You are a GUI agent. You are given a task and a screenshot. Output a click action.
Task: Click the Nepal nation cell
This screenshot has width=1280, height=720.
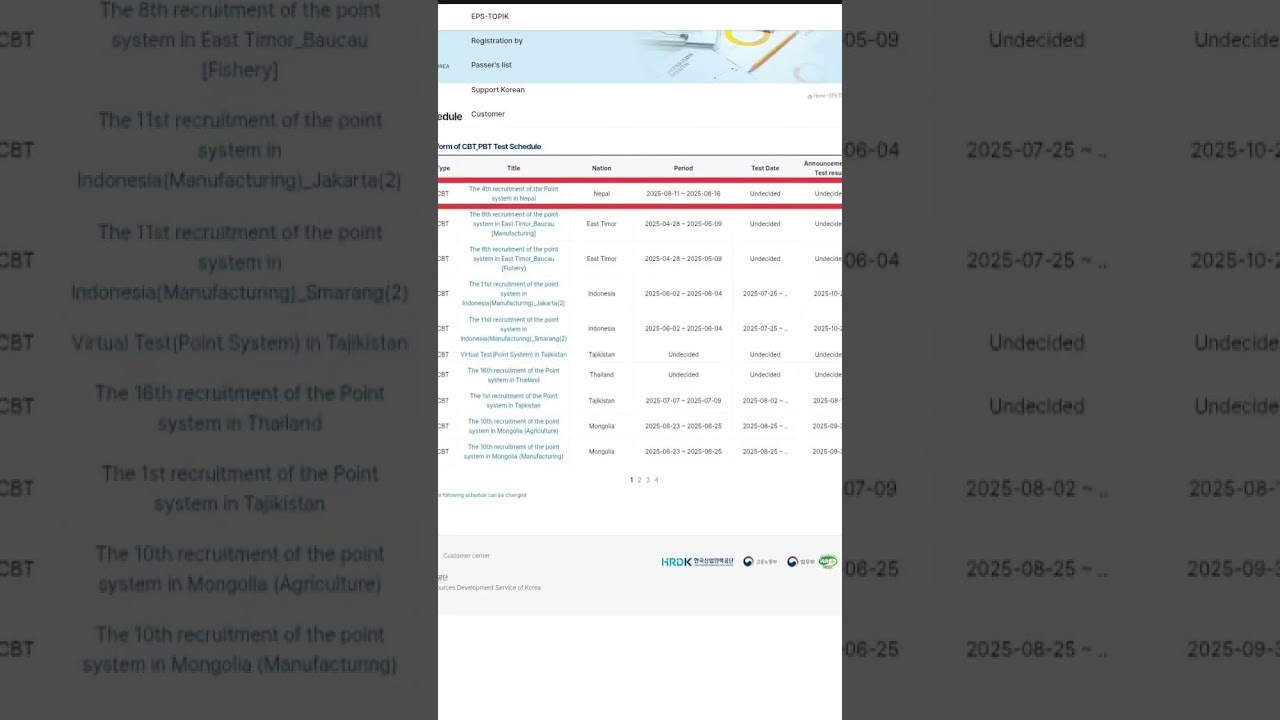click(602, 194)
